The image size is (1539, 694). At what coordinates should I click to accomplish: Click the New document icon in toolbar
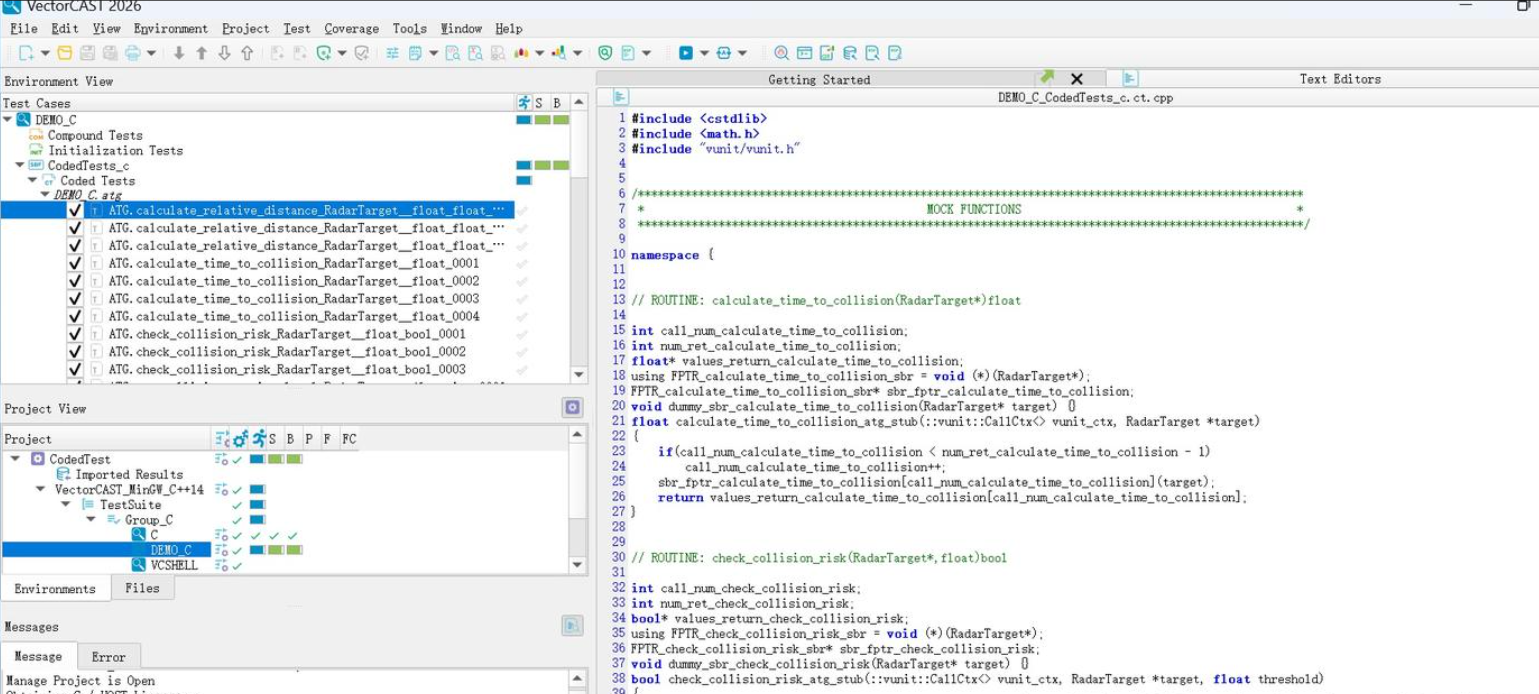(x=26, y=53)
